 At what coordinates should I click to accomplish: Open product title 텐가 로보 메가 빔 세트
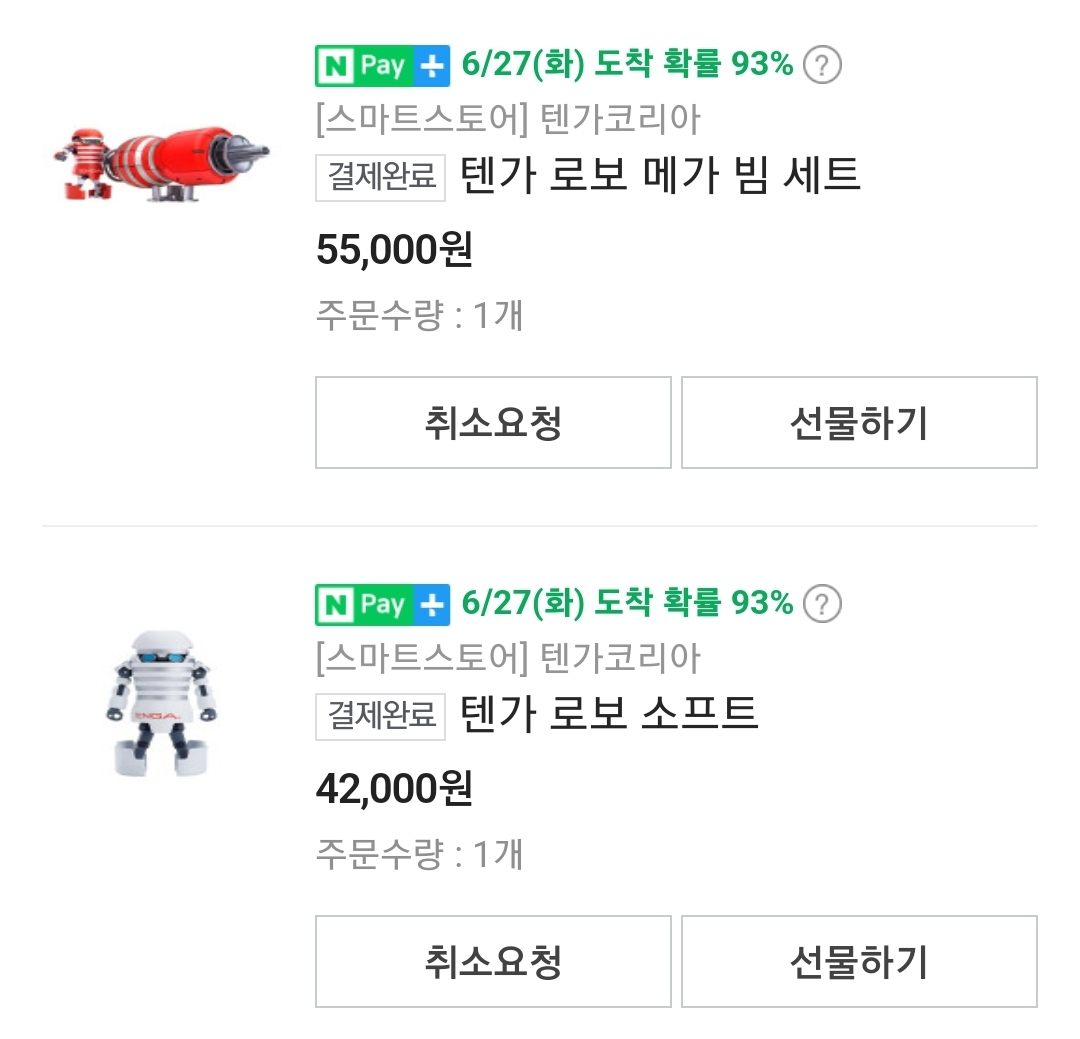pyautogui.click(x=660, y=176)
